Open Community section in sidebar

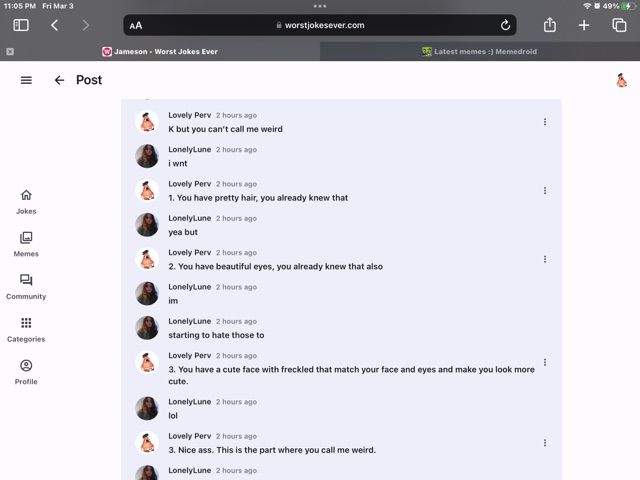click(x=26, y=286)
